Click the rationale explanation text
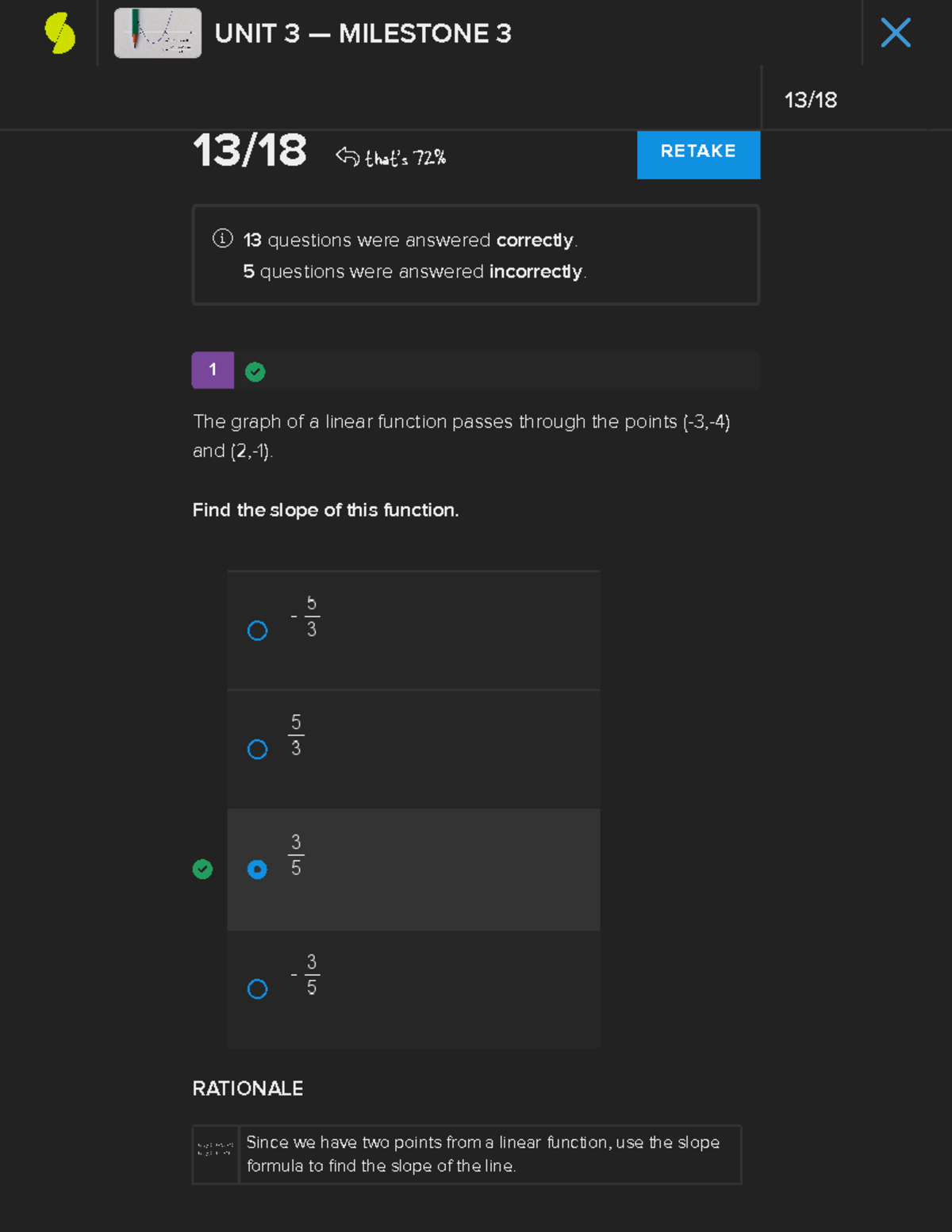This screenshot has height=1232, width=952. [x=482, y=1154]
